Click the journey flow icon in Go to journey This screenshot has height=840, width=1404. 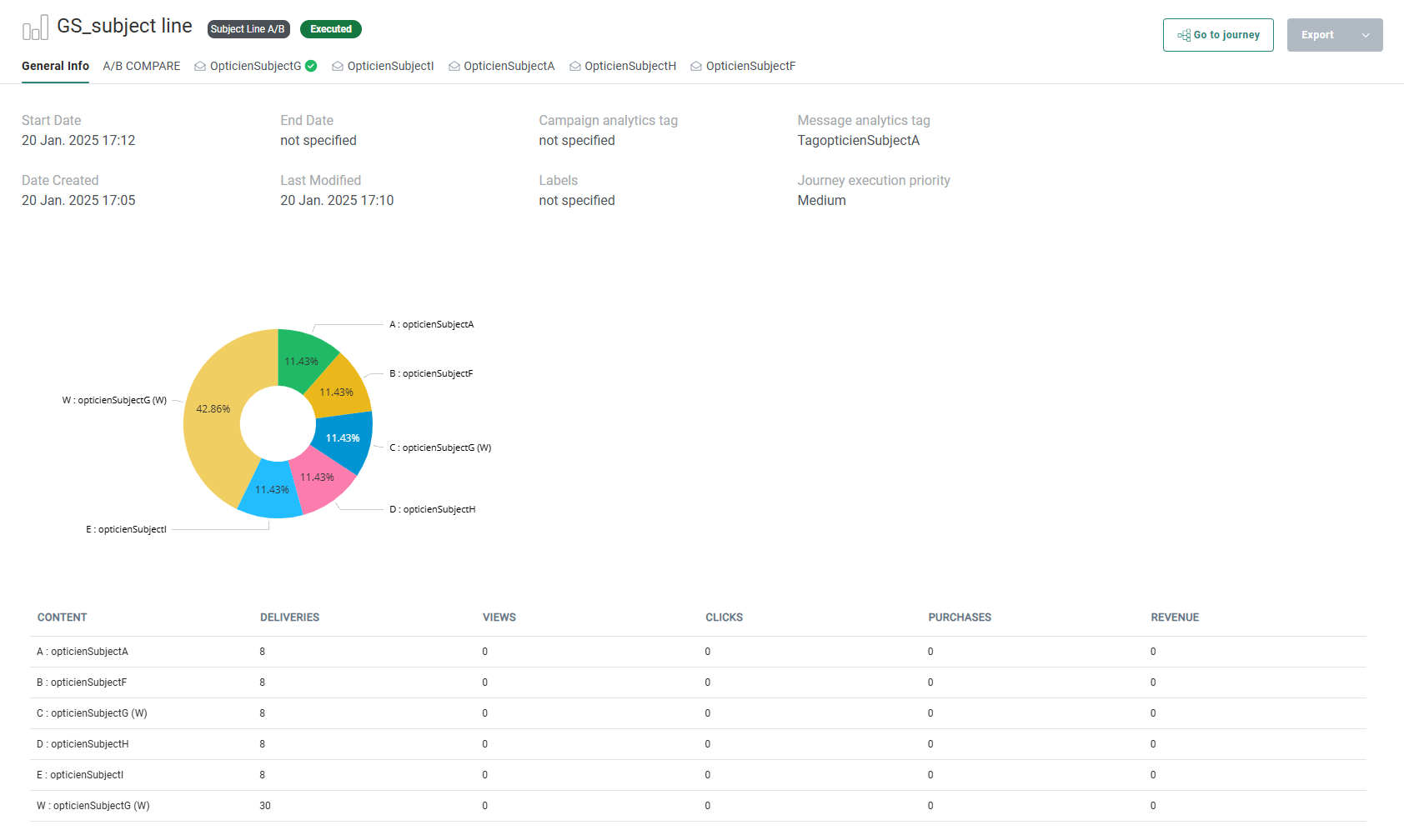tap(1184, 35)
